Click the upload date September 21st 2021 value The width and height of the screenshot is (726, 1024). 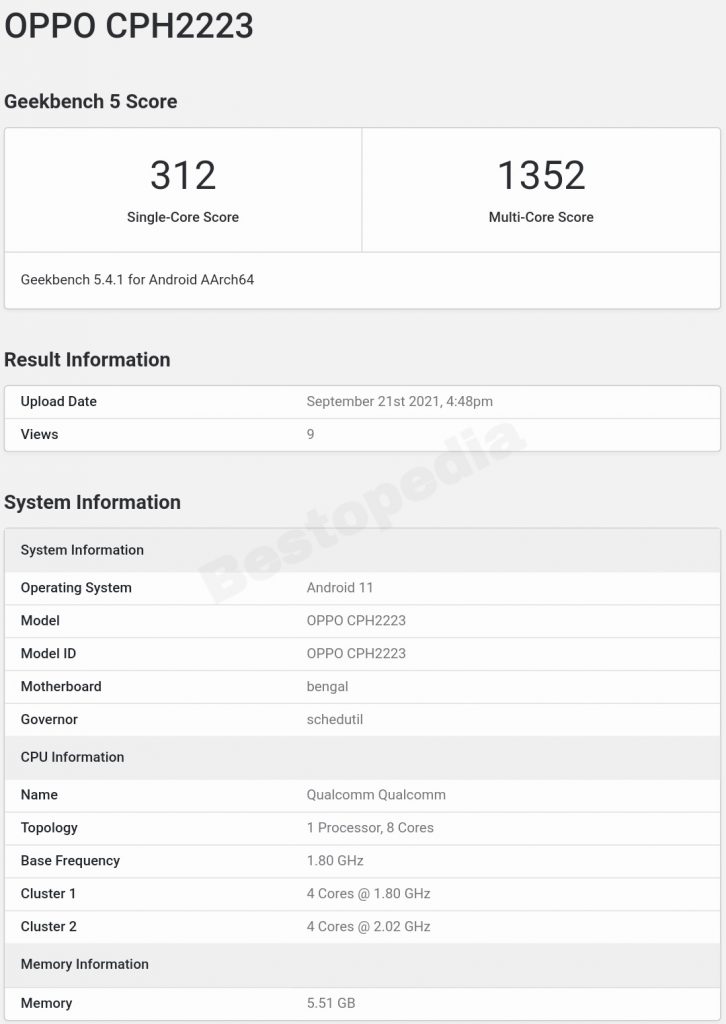[399, 401]
